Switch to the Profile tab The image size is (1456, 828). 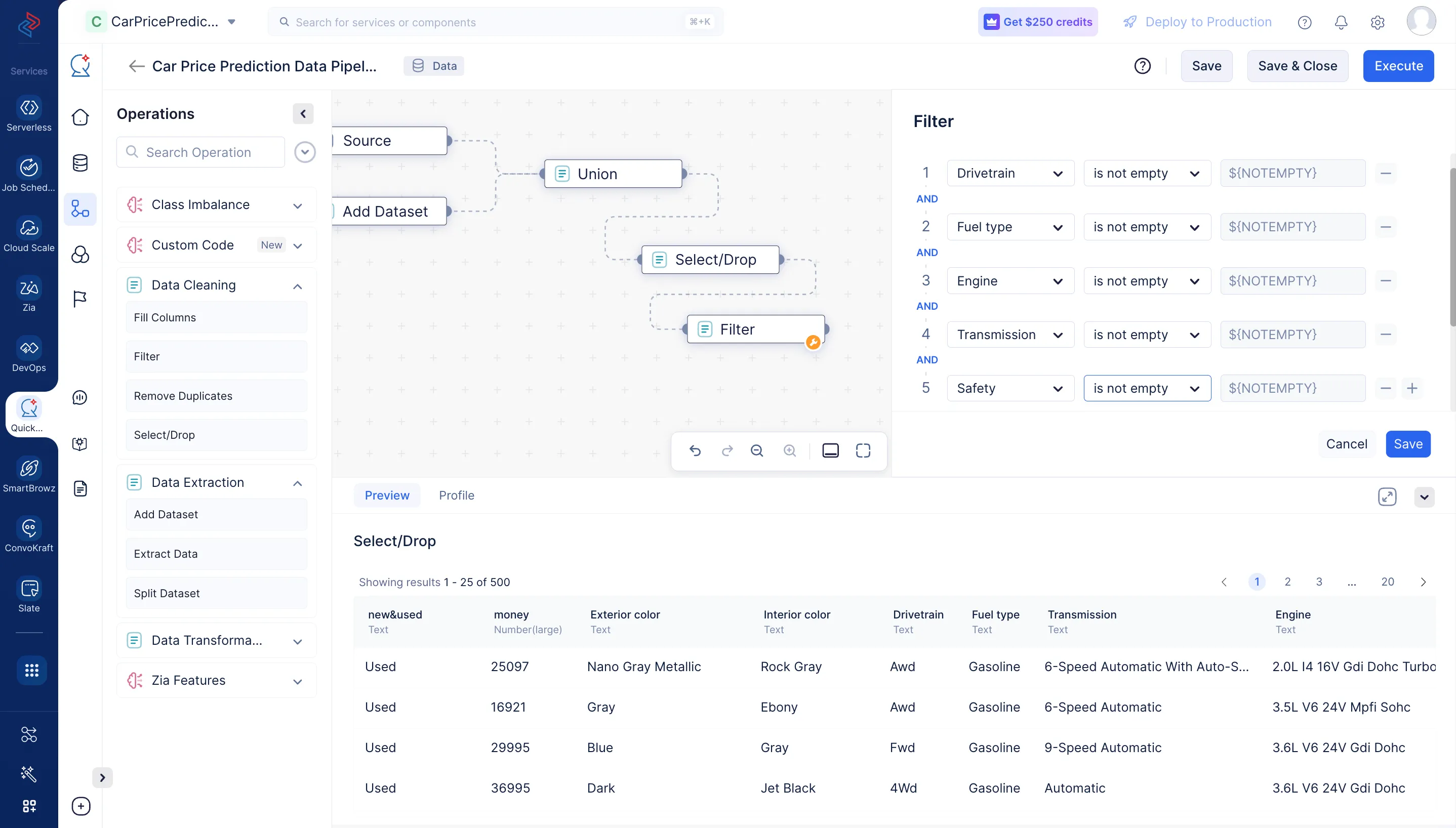[457, 495]
